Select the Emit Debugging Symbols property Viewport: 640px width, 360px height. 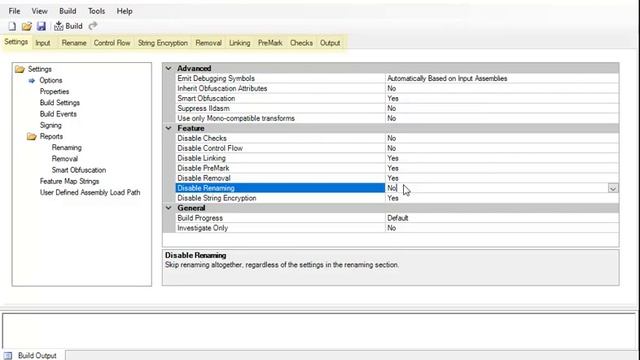(280, 78)
